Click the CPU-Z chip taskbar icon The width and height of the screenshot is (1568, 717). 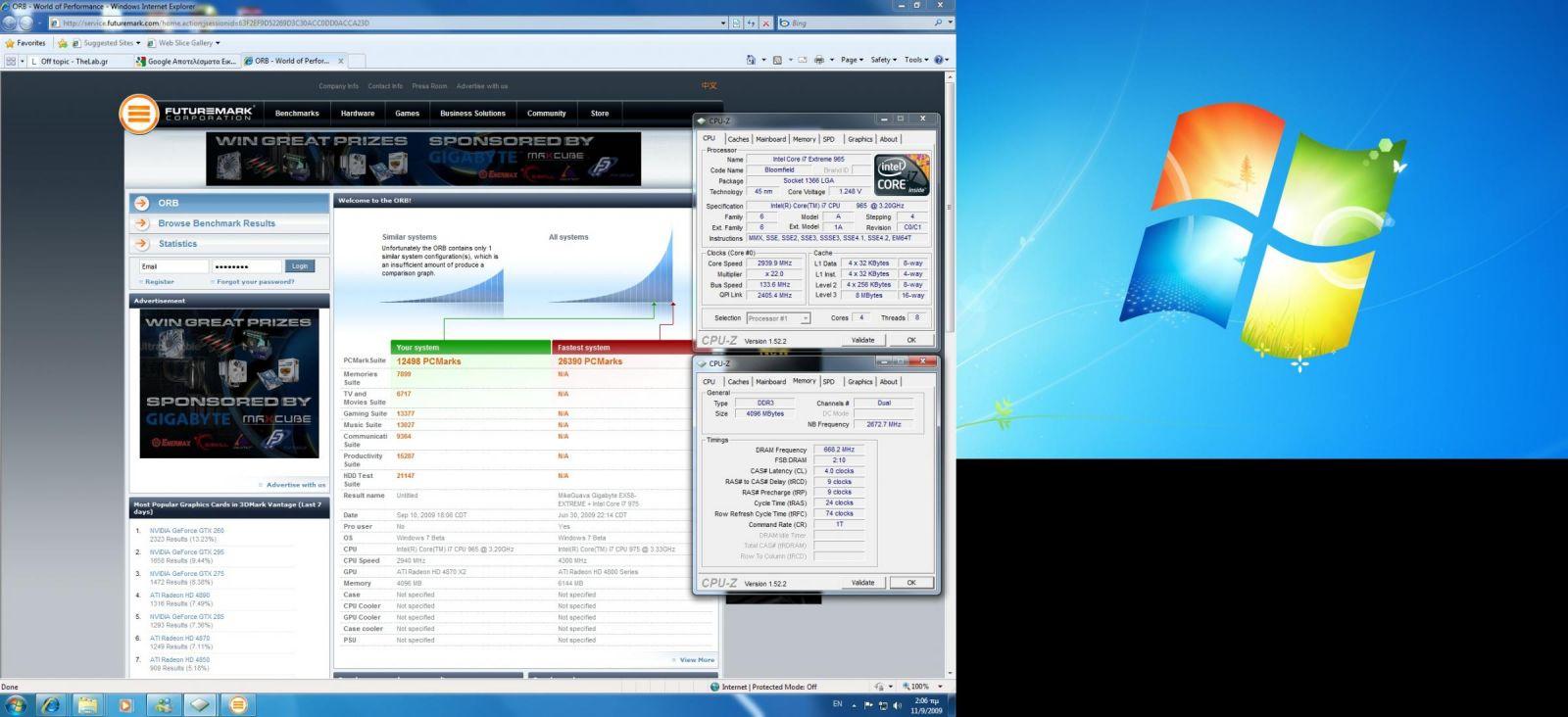coord(200,704)
